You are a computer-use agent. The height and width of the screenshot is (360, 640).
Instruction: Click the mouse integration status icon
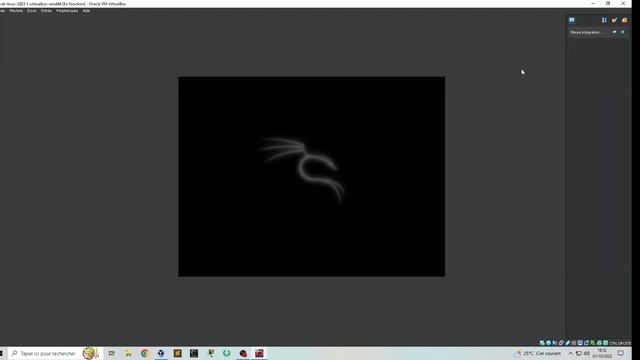(x=599, y=343)
